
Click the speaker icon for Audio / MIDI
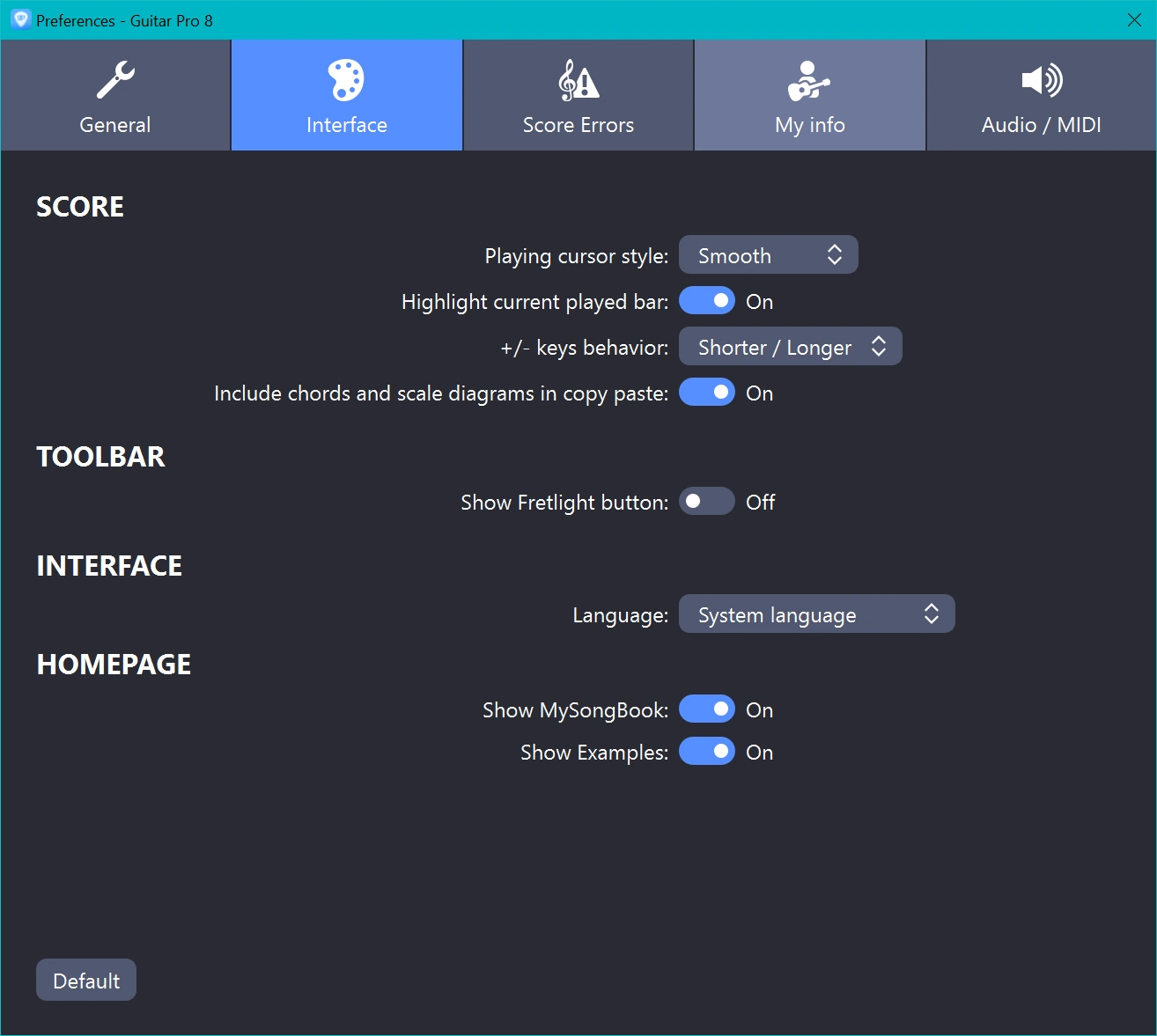[x=1042, y=80]
